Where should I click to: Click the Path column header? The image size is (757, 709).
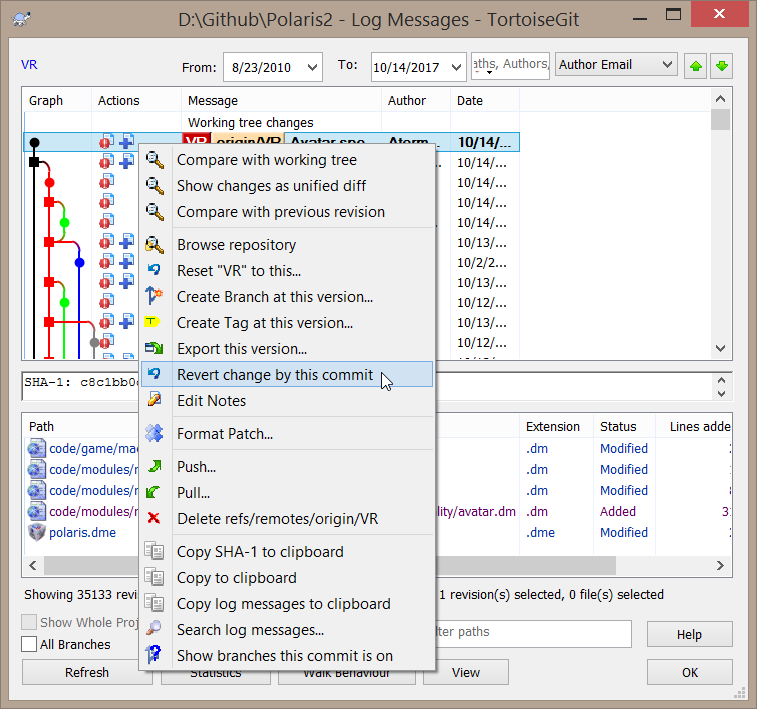coord(41,427)
